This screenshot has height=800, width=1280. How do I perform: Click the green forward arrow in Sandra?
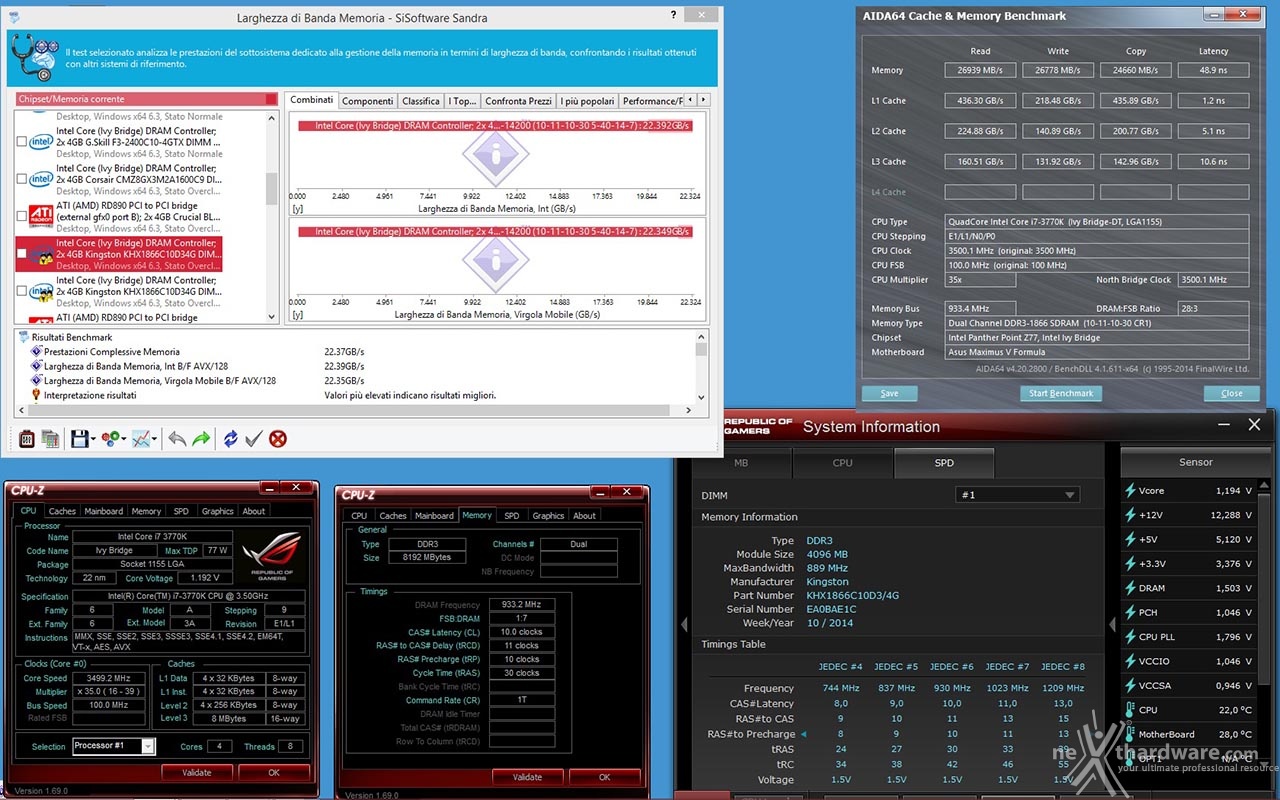point(201,438)
